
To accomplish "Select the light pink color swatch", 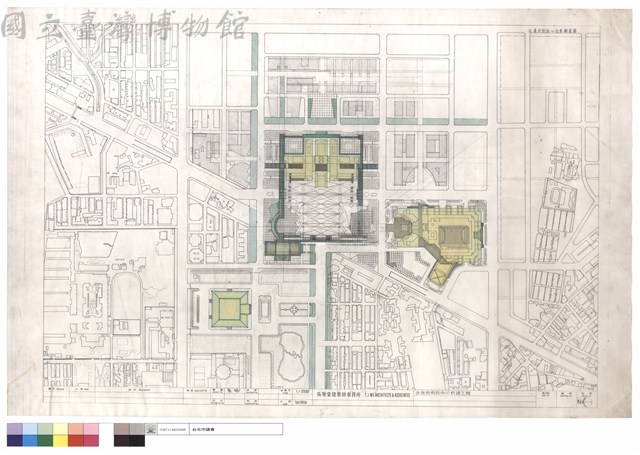I will pyautogui.click(x=91, y=429).
